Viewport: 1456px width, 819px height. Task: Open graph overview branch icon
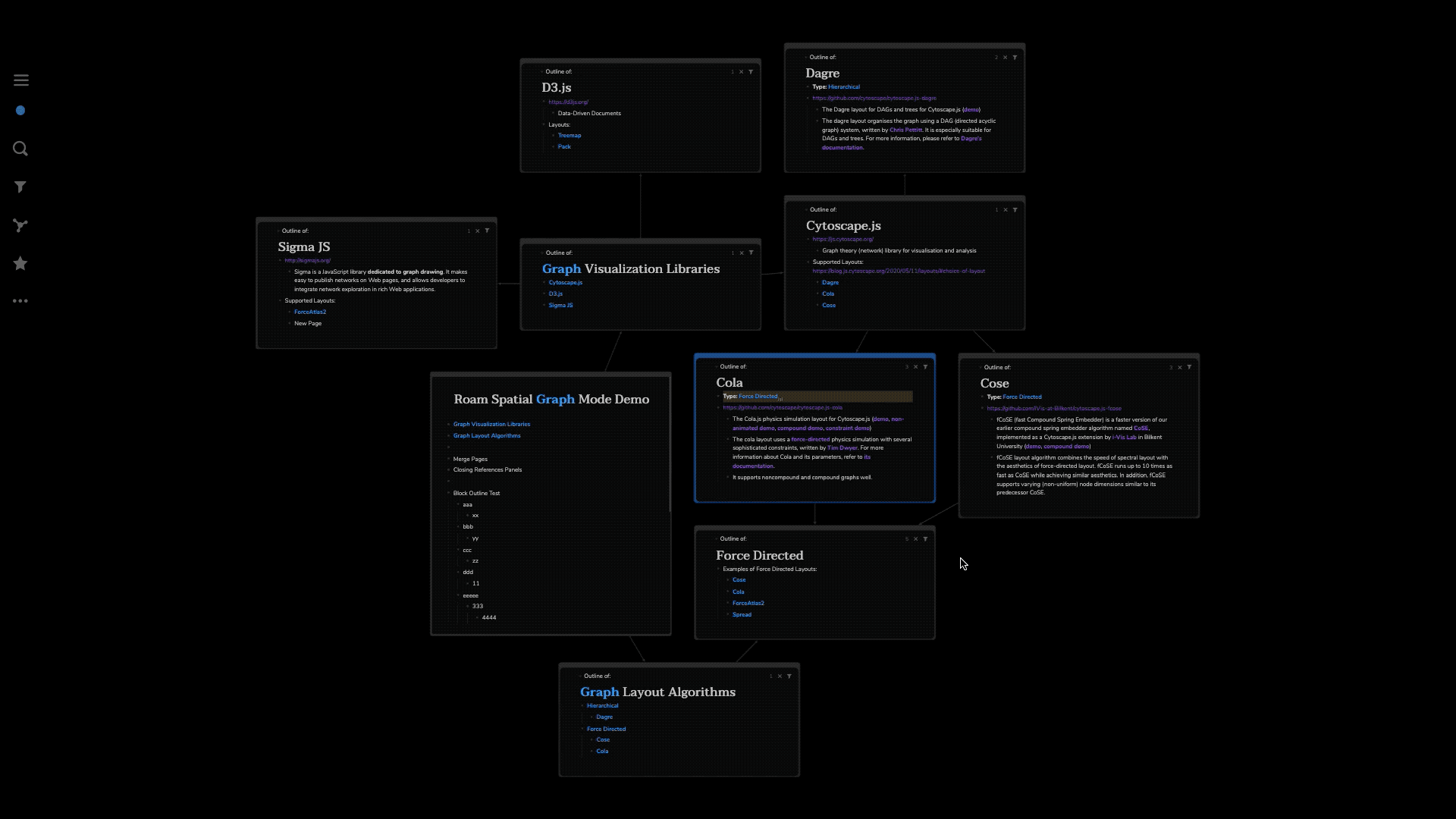[x=20, y=225]
